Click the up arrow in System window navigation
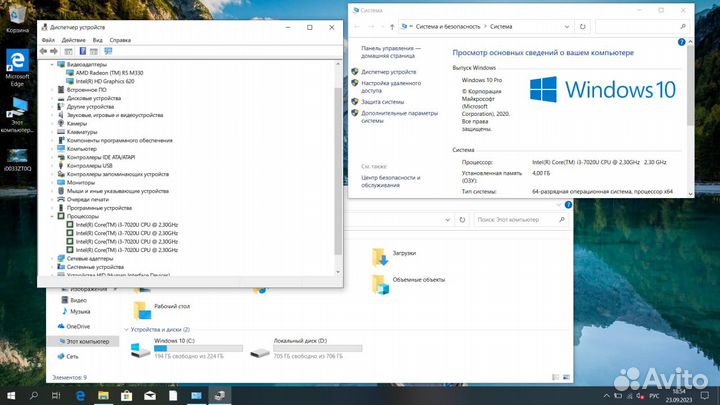The width and height of the screenshot is (720, 405). 392,27
